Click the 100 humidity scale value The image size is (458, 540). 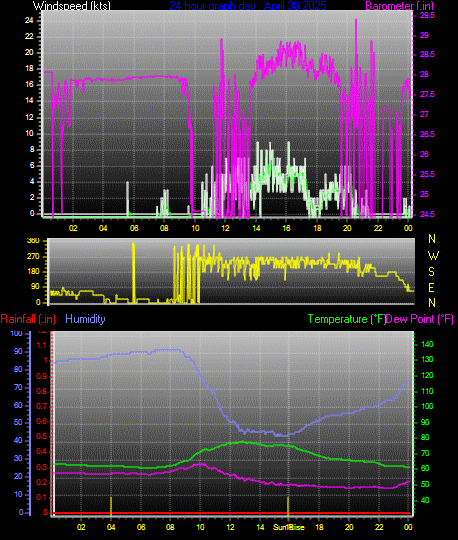click(16, 333)
